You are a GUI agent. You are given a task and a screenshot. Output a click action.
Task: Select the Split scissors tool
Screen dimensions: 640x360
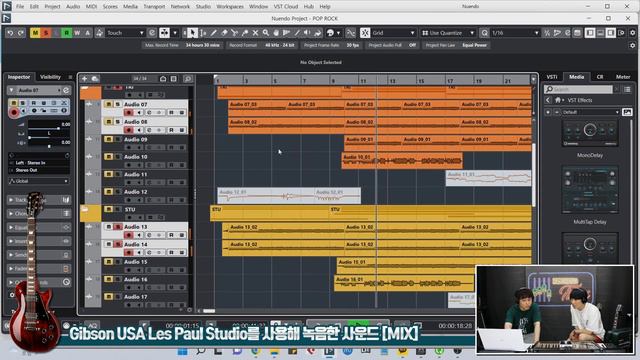pos(234,33)
